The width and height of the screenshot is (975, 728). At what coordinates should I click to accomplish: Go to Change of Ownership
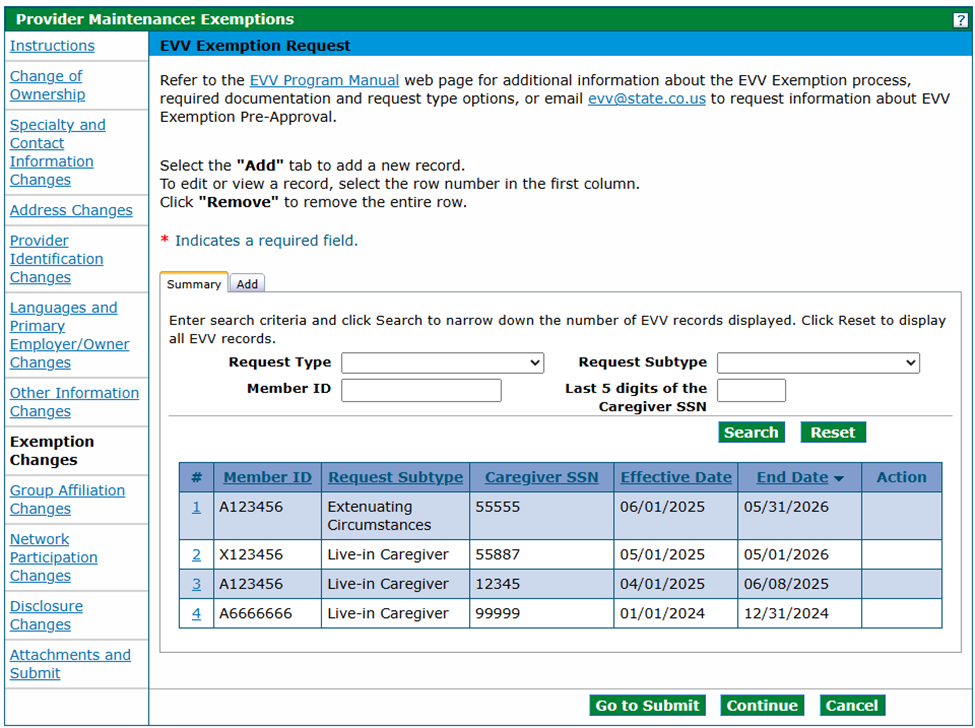click(47, 85)
